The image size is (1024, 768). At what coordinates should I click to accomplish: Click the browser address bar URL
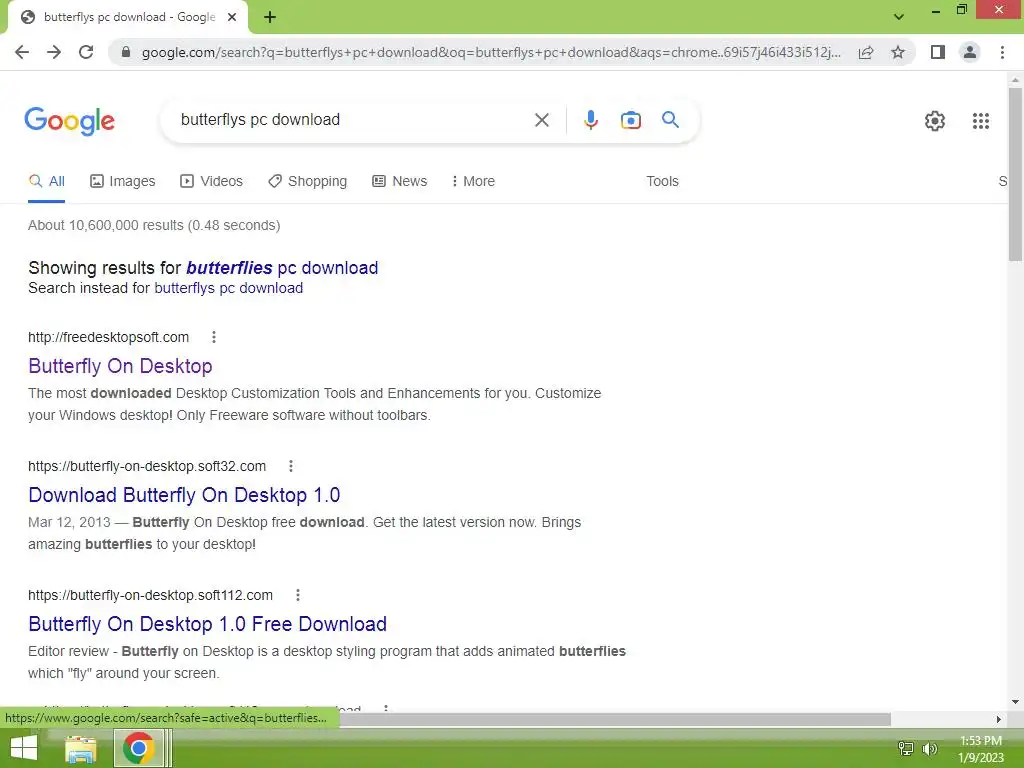[x=491, y=52]
